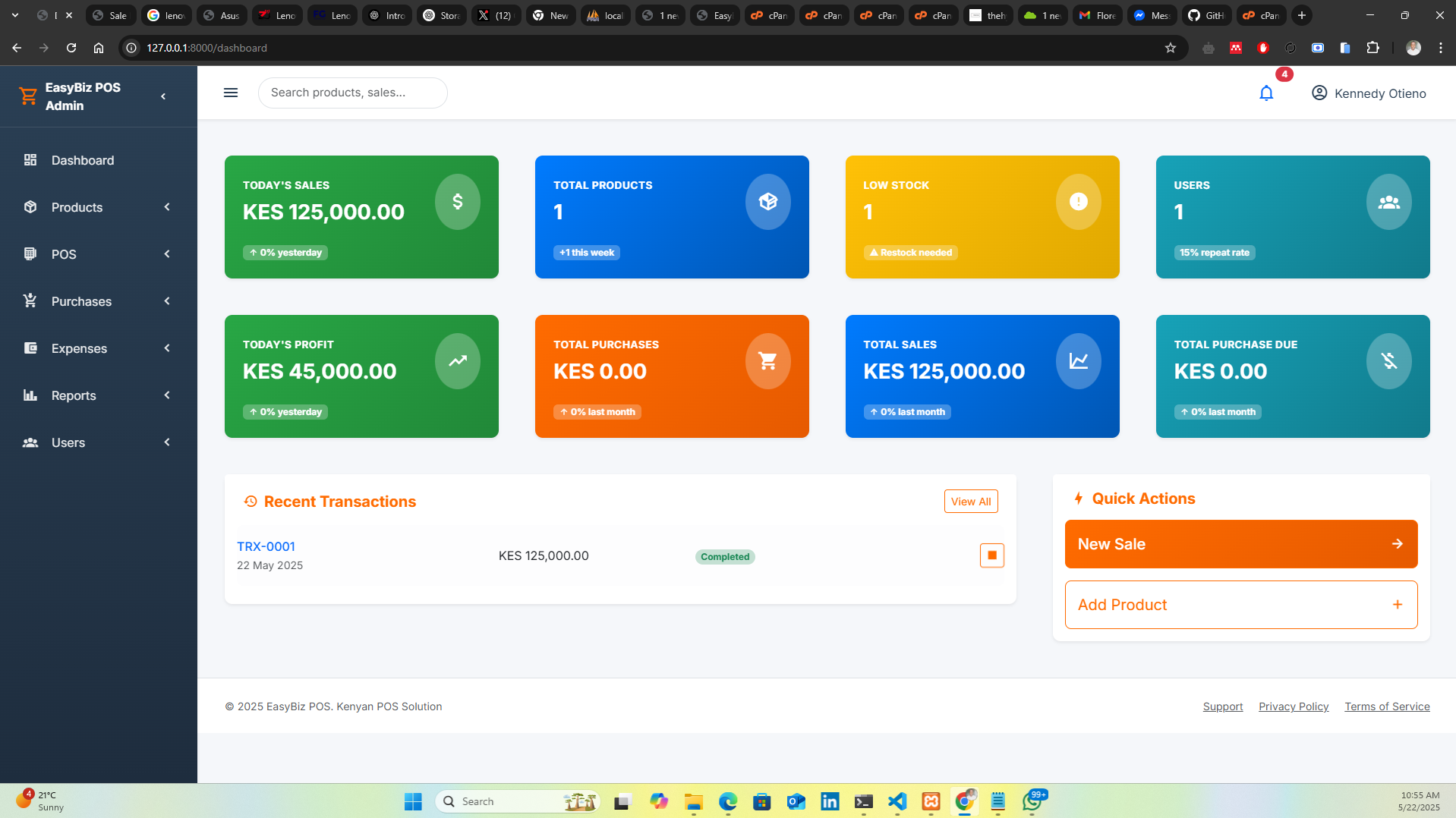Launch Chrome from the taskbar
The height and width of the screenshot is (818, 1456).
965,801
